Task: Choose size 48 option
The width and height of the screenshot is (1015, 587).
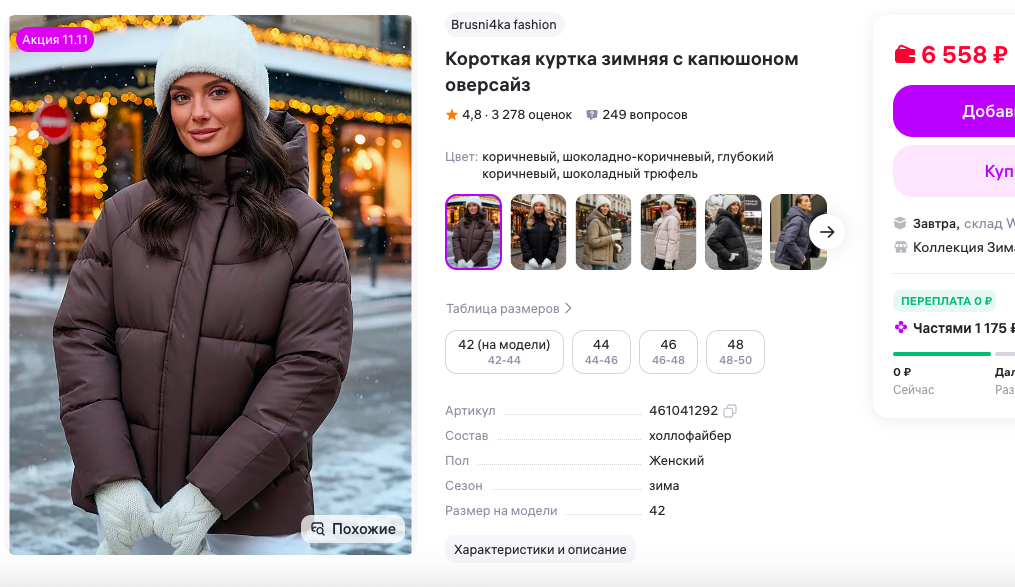Action: coord(735,352)
